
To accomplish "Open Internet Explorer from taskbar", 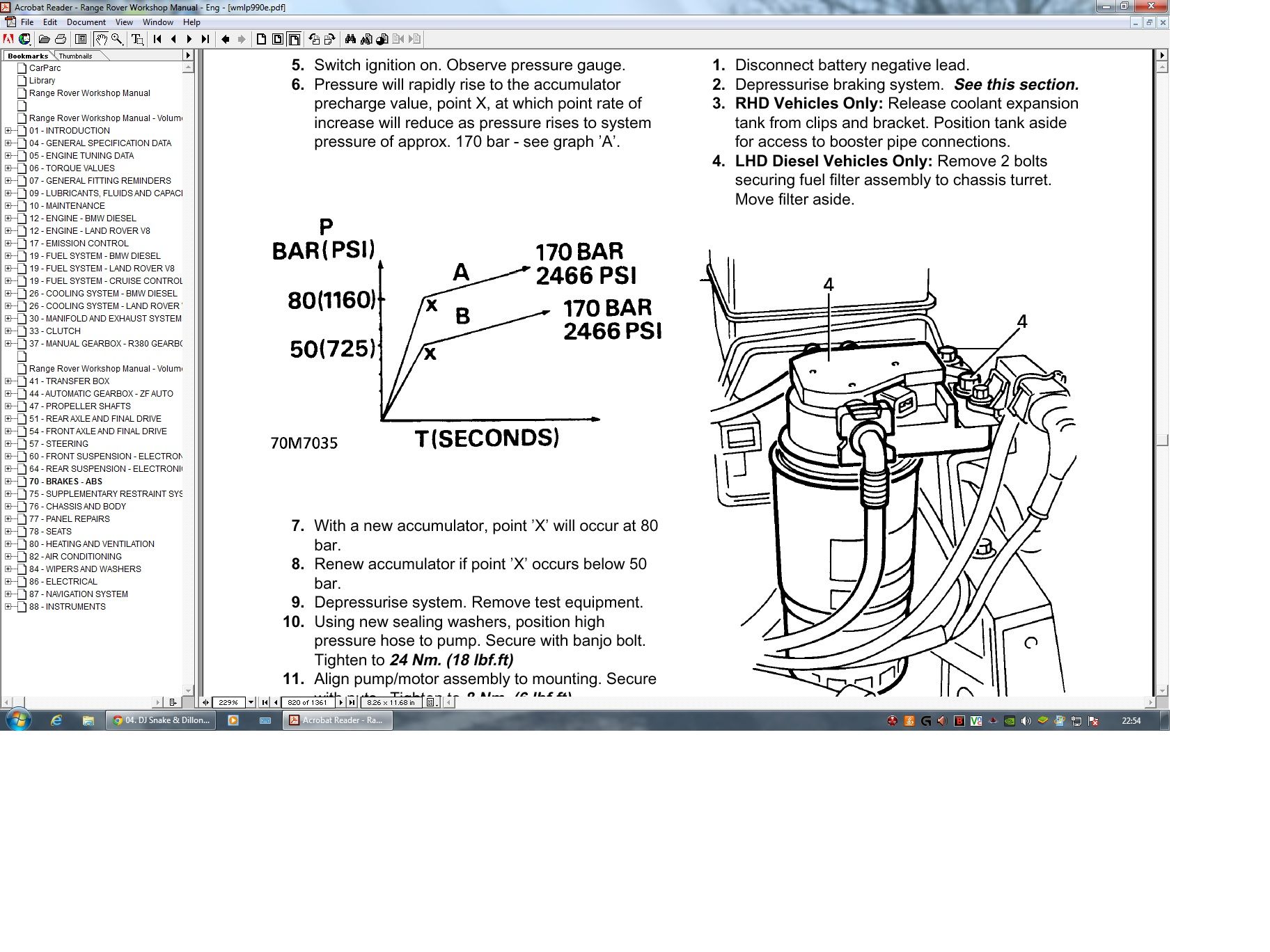I will coord(56,721).
